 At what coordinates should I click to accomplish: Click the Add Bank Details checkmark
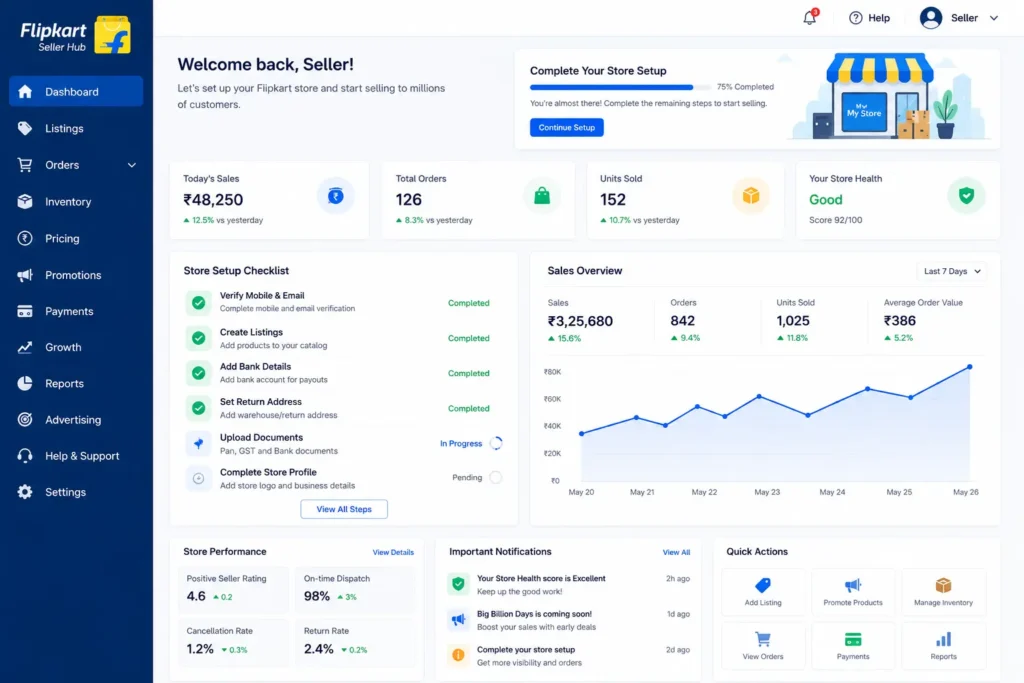(x=199, y=373)
